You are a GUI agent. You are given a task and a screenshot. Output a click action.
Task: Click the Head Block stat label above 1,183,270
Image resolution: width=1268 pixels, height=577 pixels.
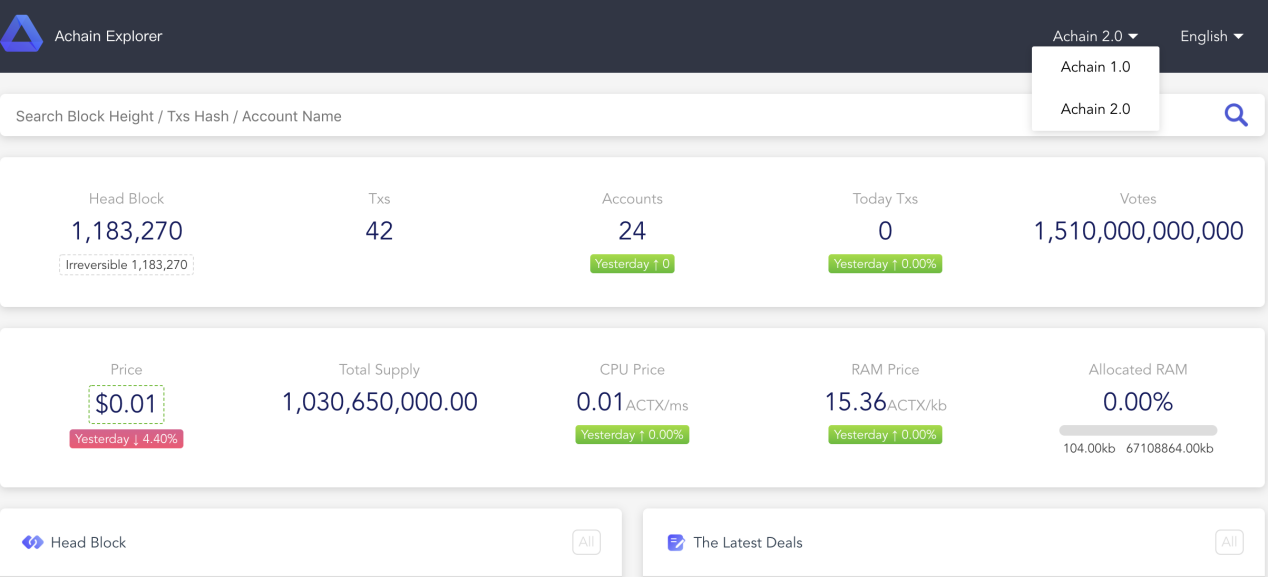tap(126, 199)
